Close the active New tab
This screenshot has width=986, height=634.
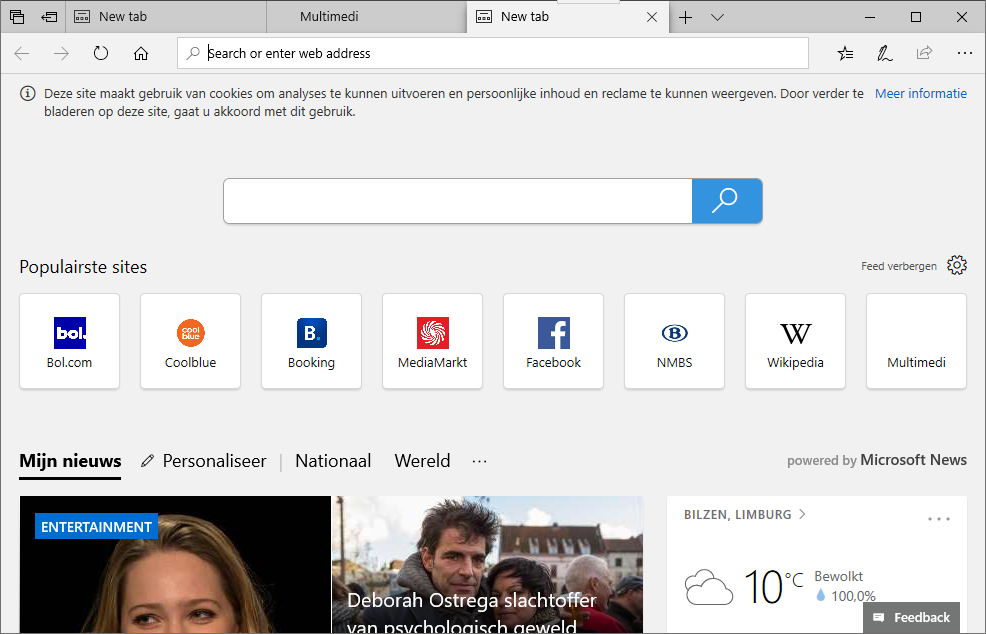[652, 17]
